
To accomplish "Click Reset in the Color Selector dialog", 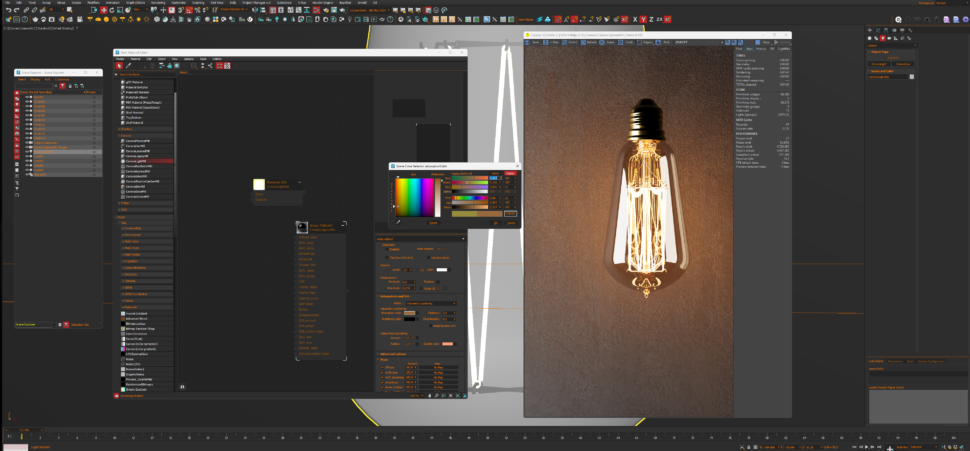I will coord(433,223).
